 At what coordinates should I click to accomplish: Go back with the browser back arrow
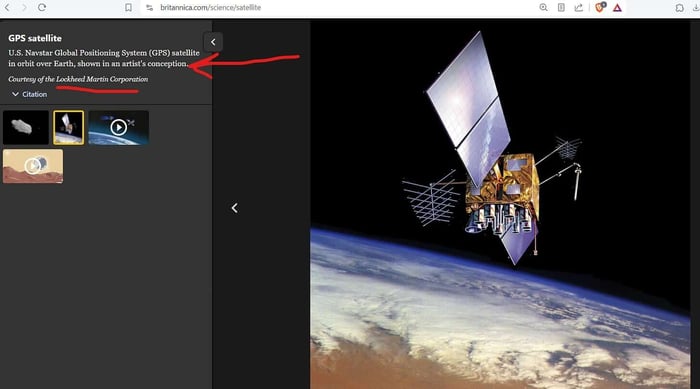tap(8, 7)
